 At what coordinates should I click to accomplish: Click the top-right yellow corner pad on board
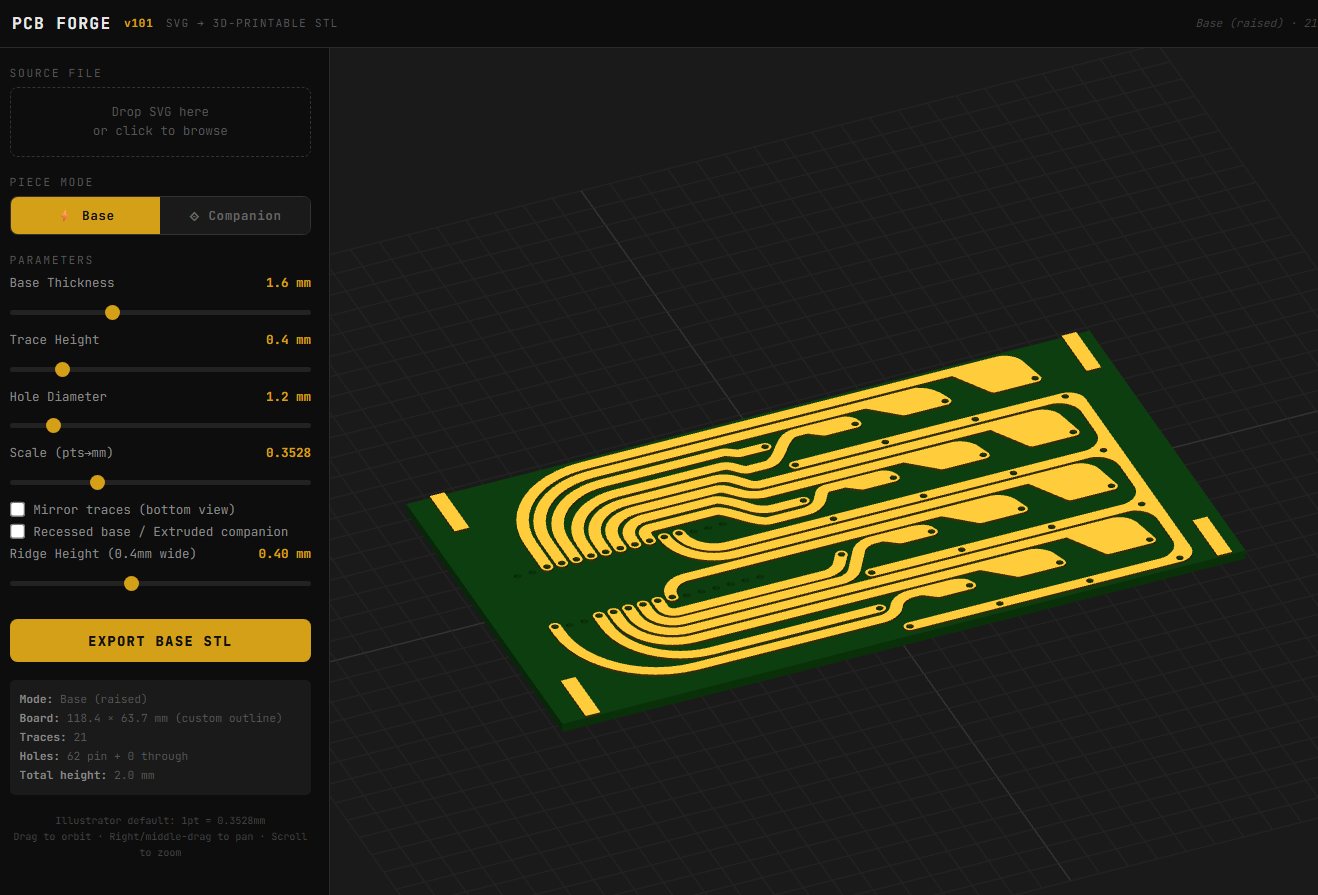click(1081, 351)
